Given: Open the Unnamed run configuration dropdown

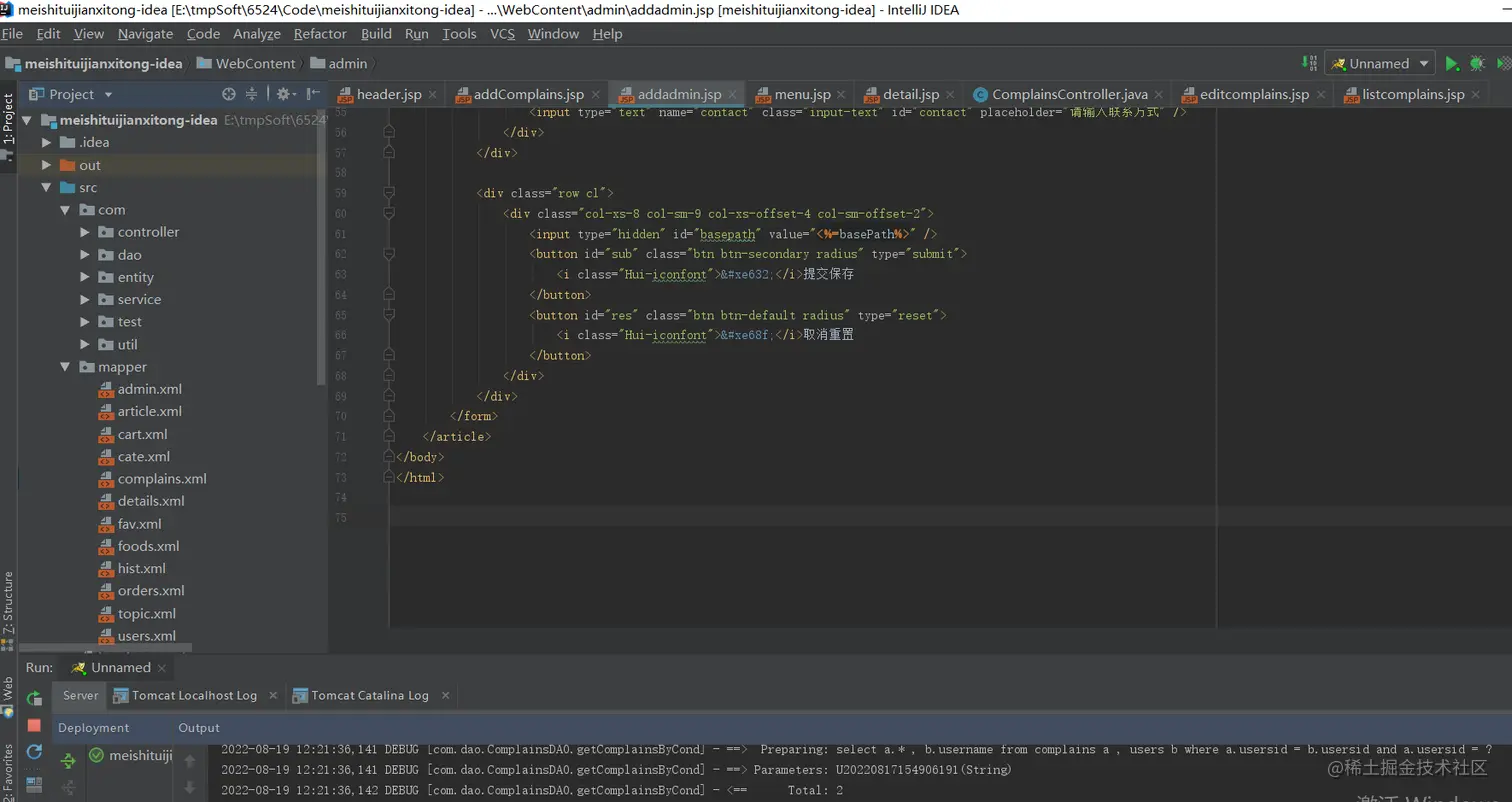Looking at the screenshot, I should coord(1380,63).
